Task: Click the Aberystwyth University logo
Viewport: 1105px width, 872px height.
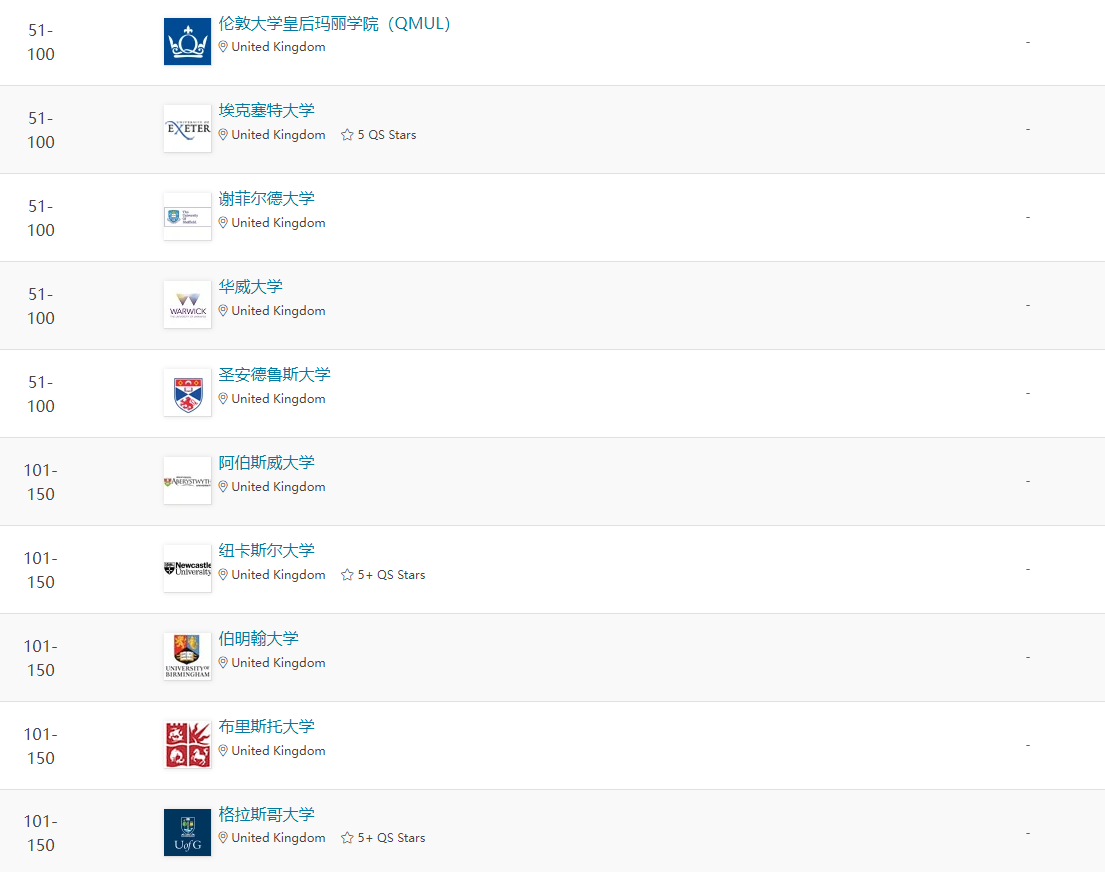Action: tap(187, 481)
